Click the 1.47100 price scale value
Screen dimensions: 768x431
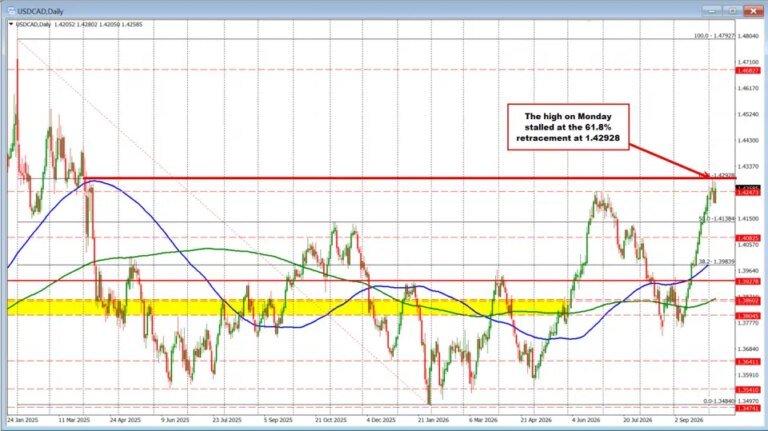point(748,62)
